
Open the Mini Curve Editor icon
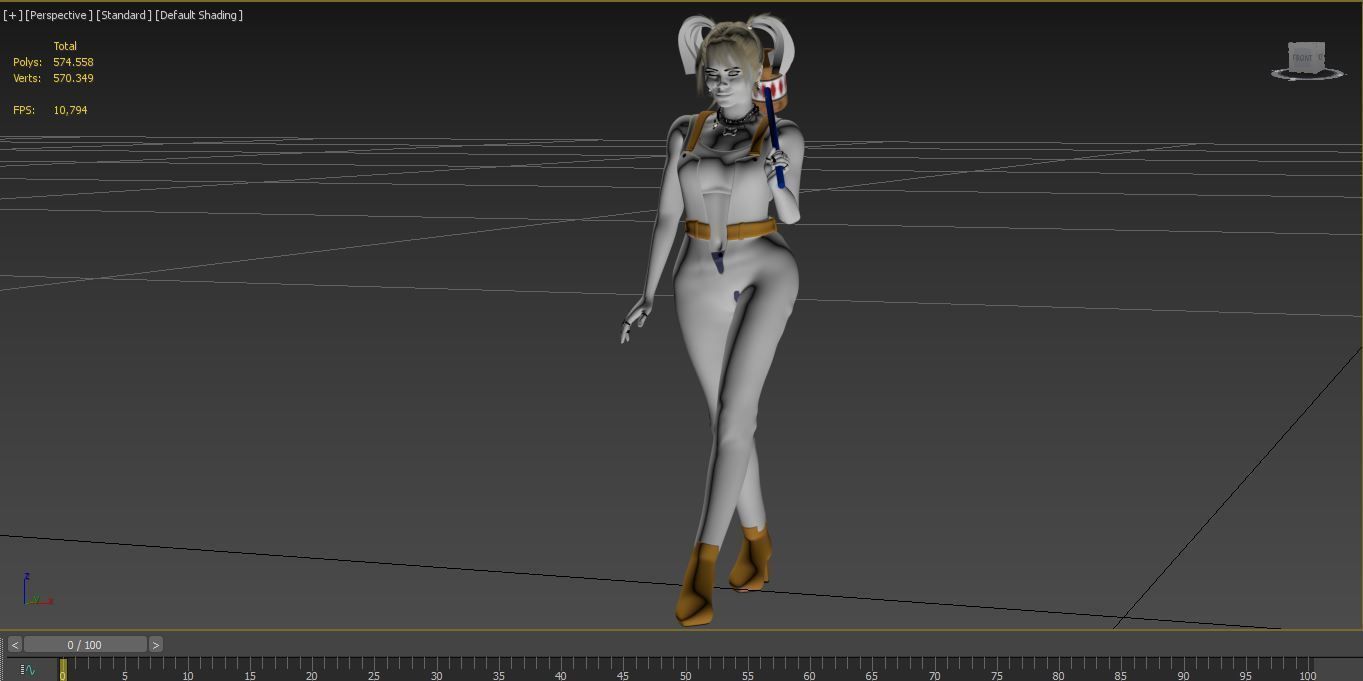pyautogui.click(x=27, y=670)
